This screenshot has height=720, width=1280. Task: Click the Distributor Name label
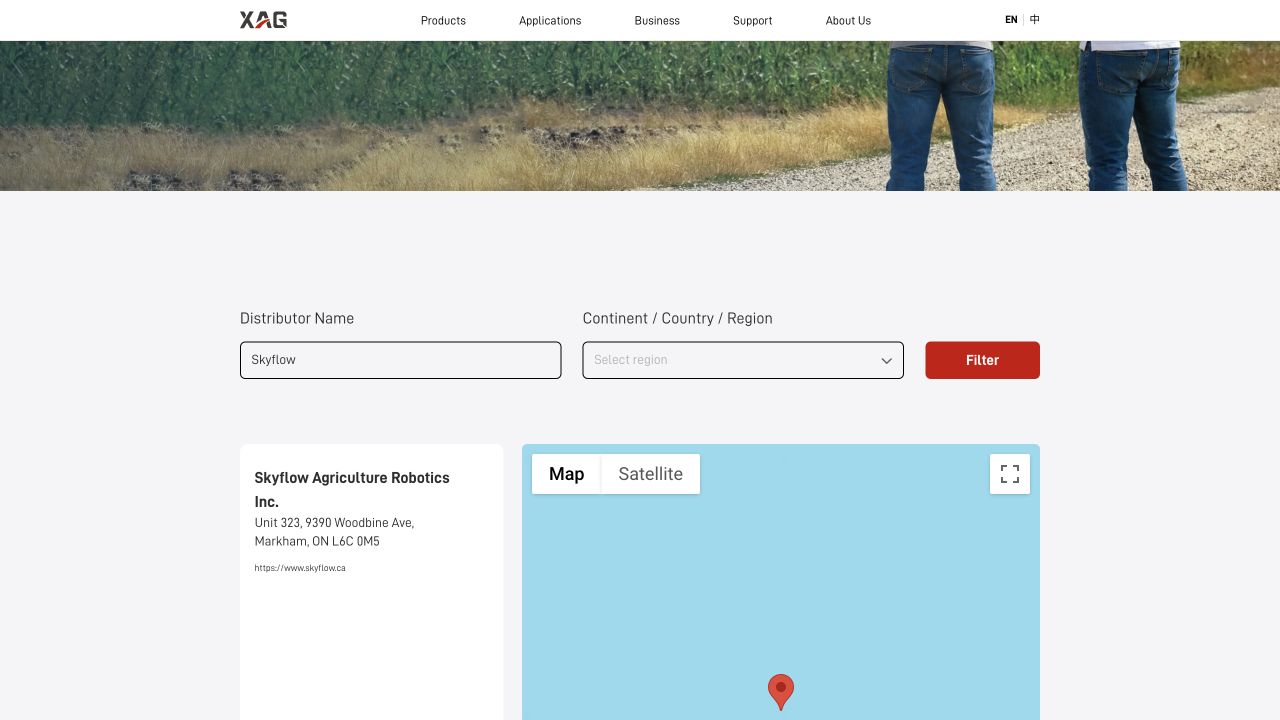pos(297,318)
